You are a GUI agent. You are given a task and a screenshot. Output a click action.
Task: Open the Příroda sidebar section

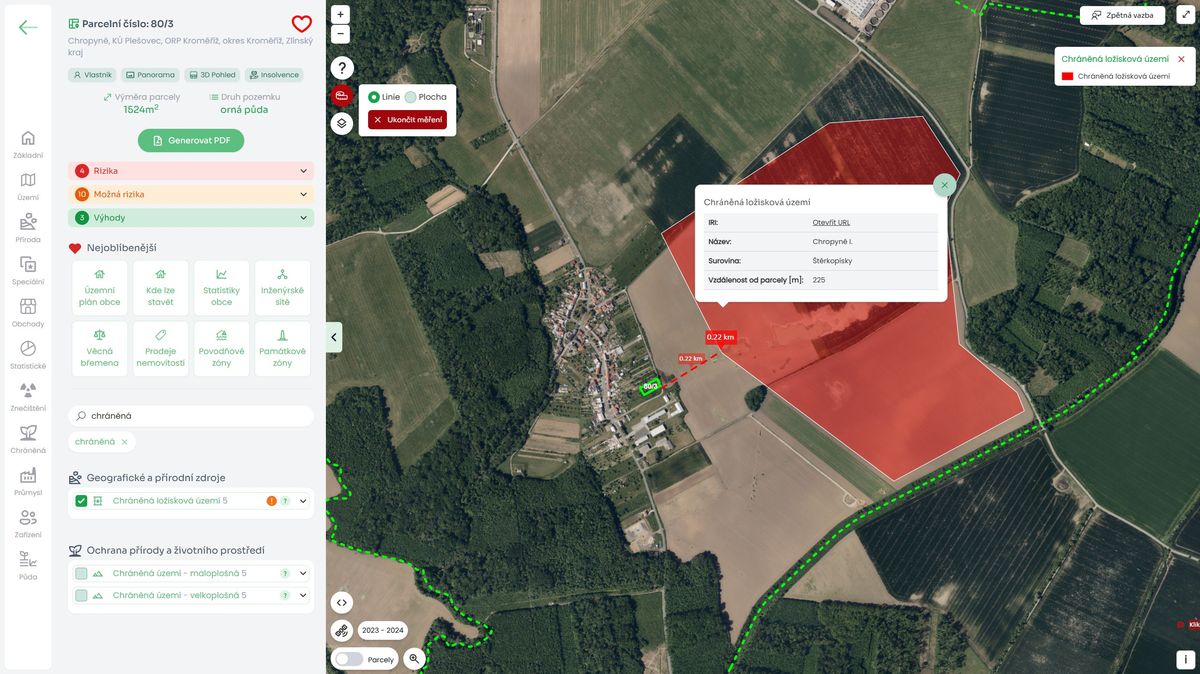28,229
